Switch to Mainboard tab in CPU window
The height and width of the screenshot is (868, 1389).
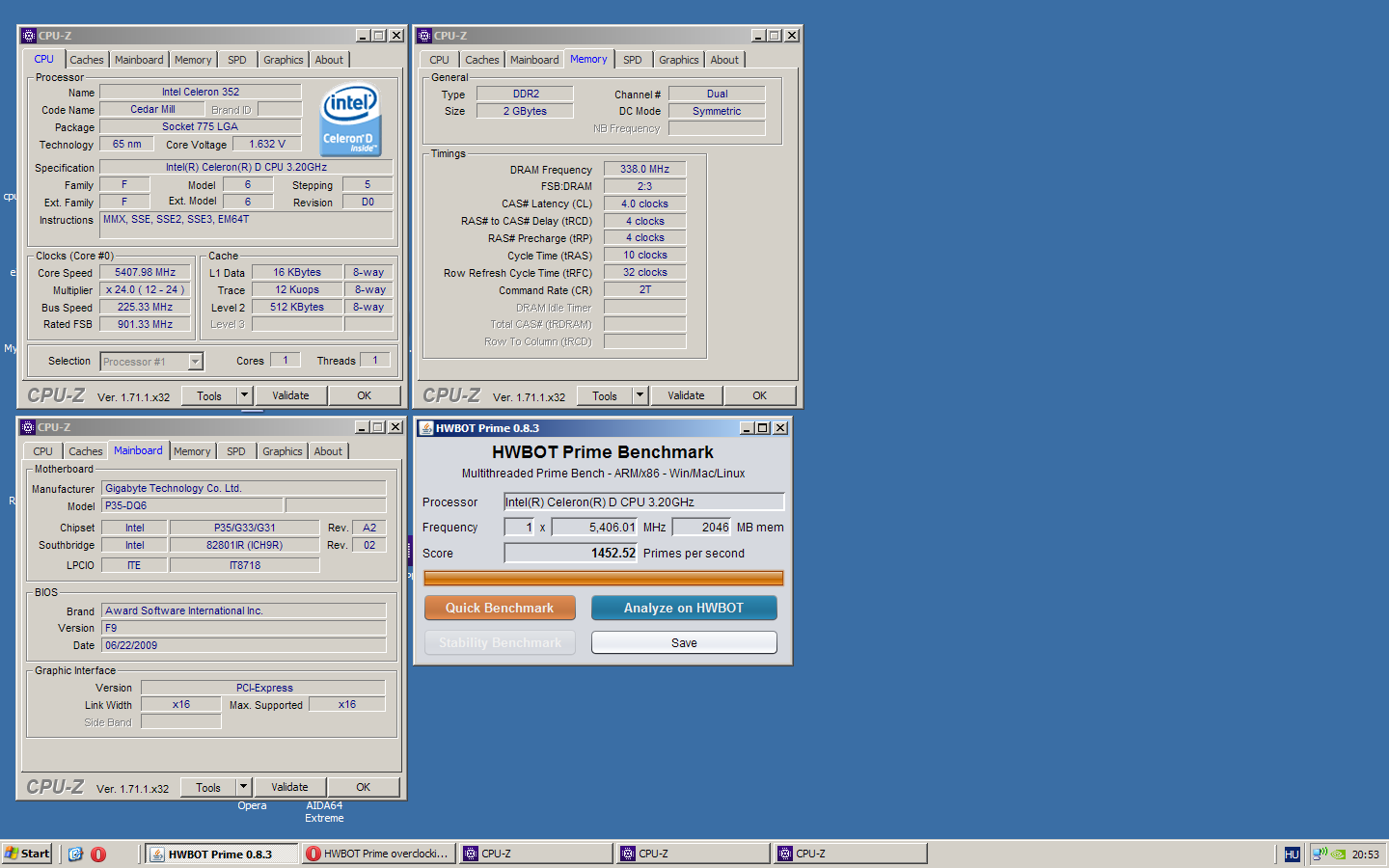139,60
